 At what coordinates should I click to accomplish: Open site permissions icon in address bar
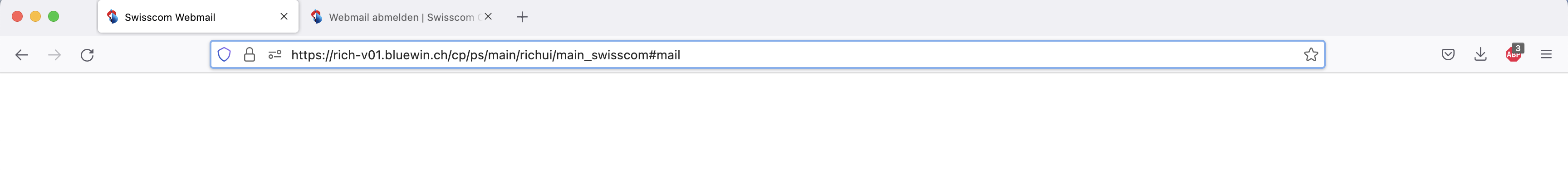click(274, 55)
